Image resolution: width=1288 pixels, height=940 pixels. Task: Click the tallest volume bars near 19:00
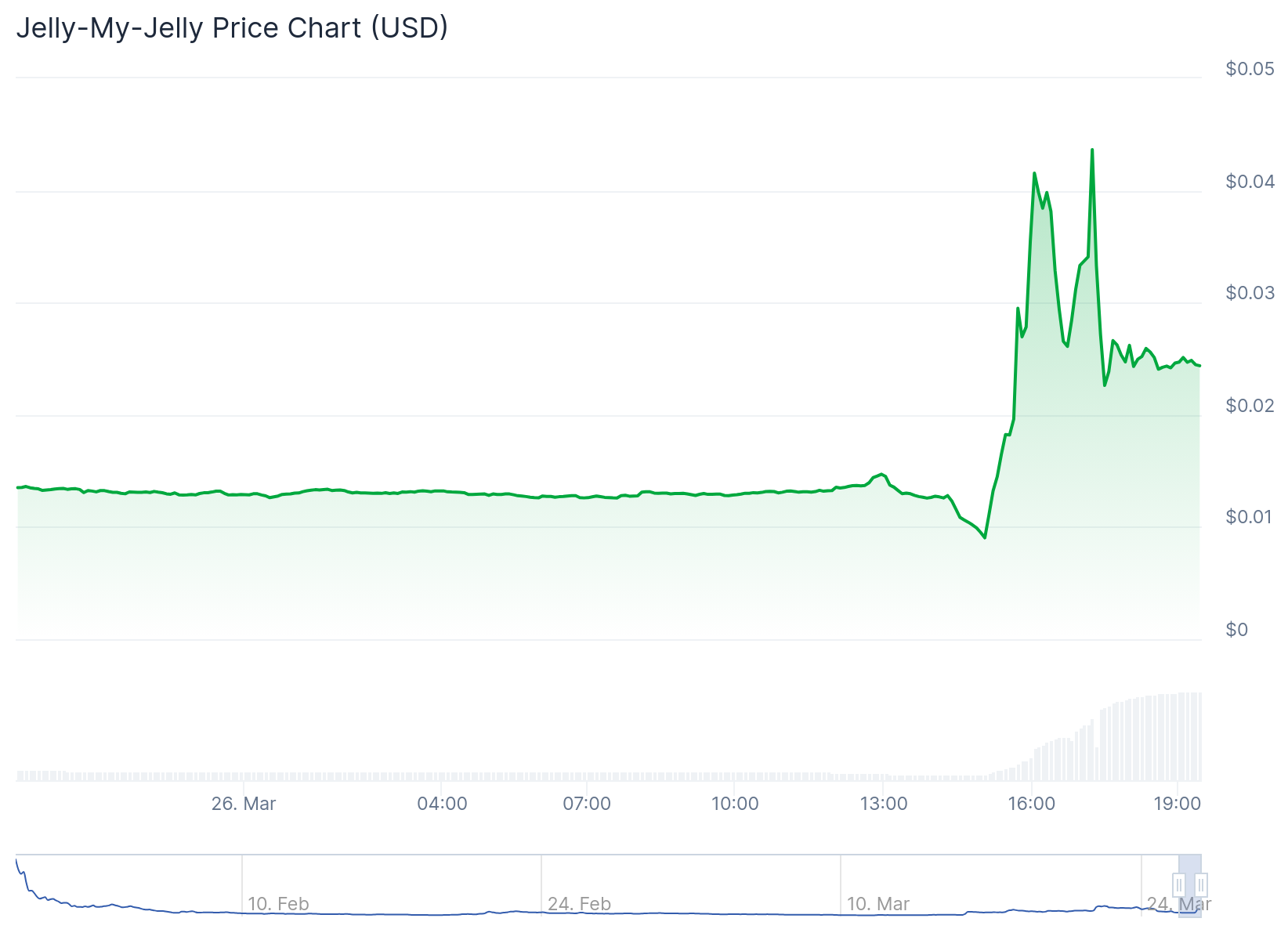tap(1191, 736)
